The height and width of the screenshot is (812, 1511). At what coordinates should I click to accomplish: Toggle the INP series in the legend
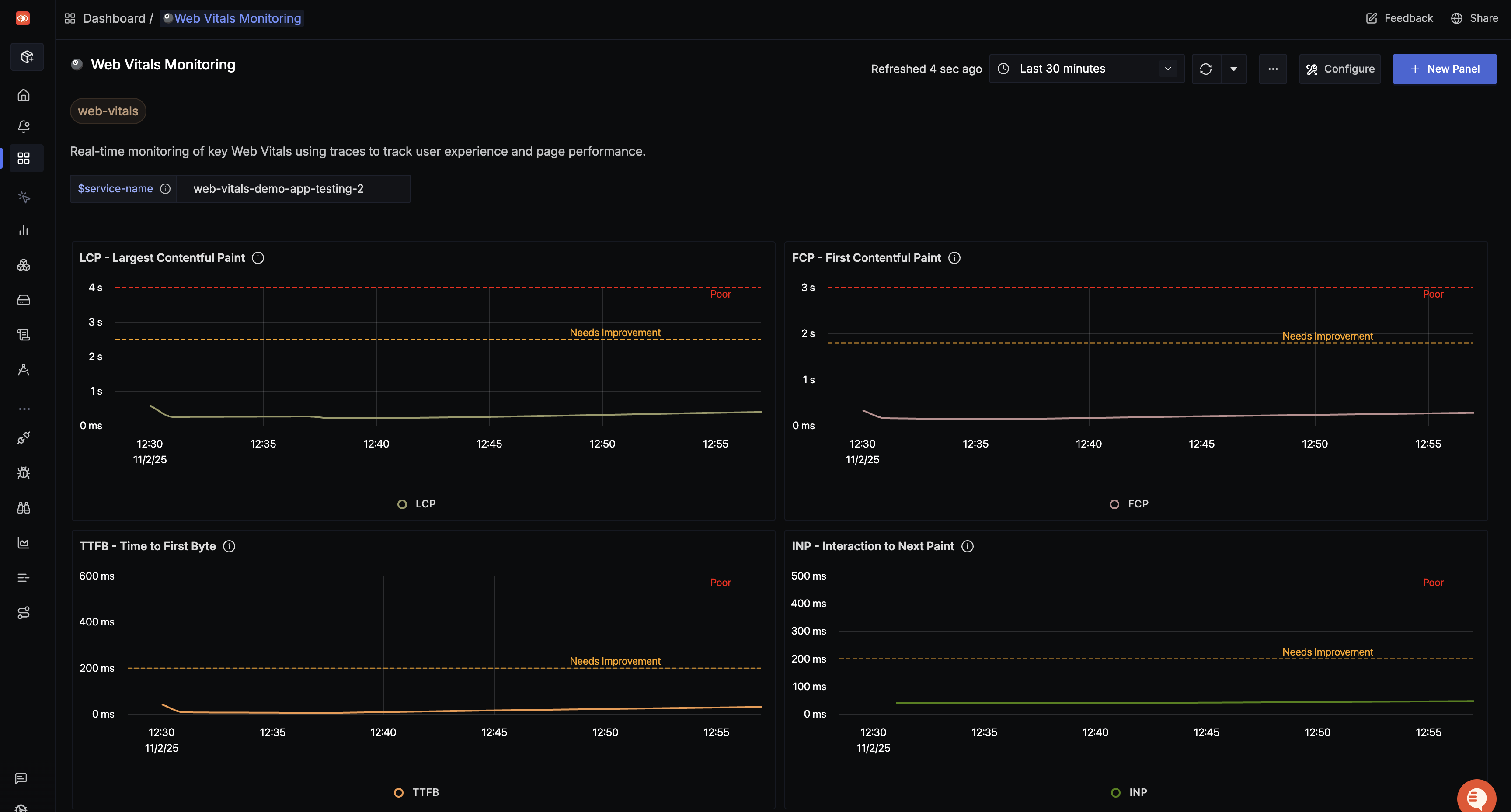(1130, 792)
